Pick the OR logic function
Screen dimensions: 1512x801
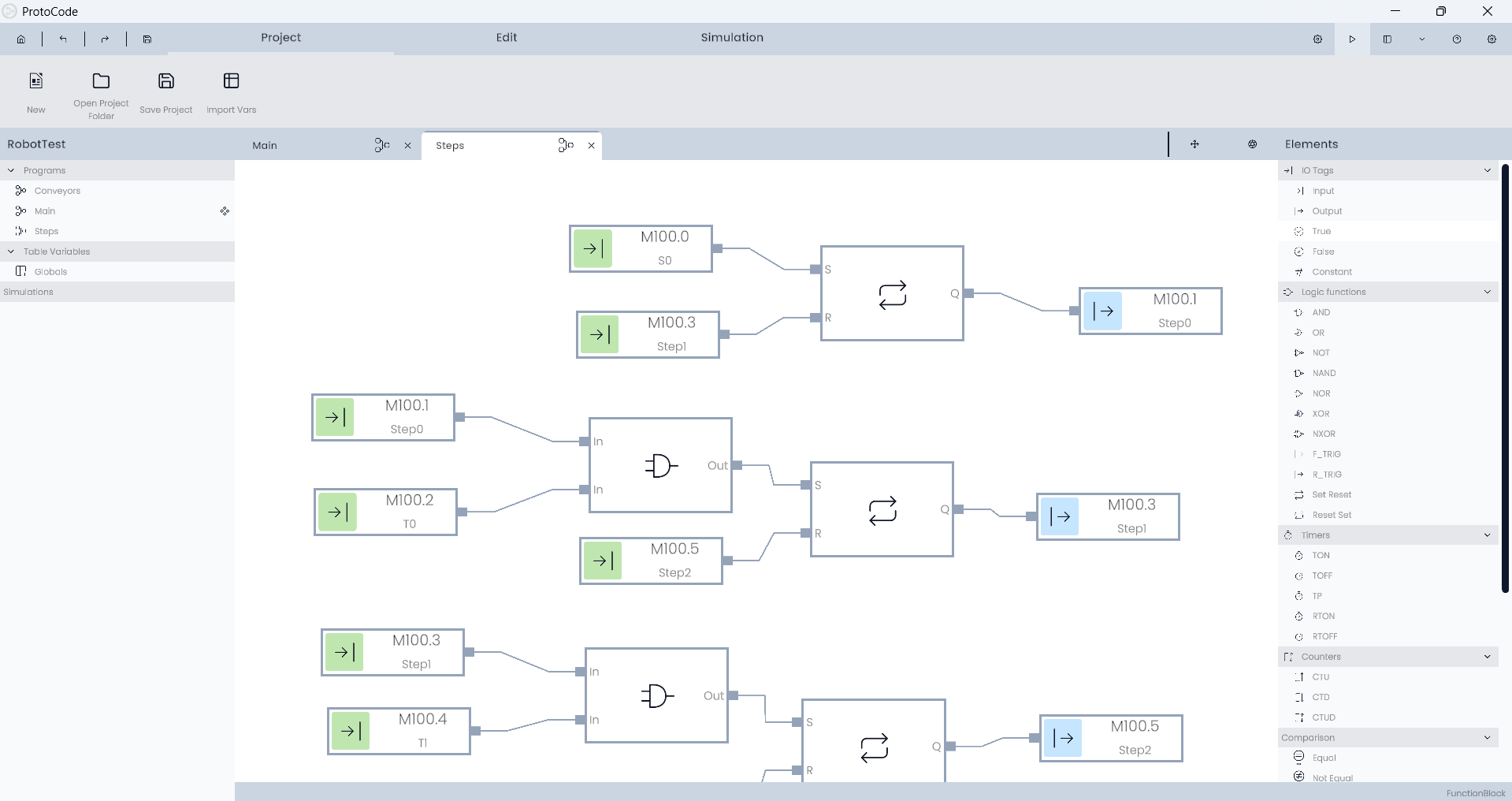click(1388, 333)
